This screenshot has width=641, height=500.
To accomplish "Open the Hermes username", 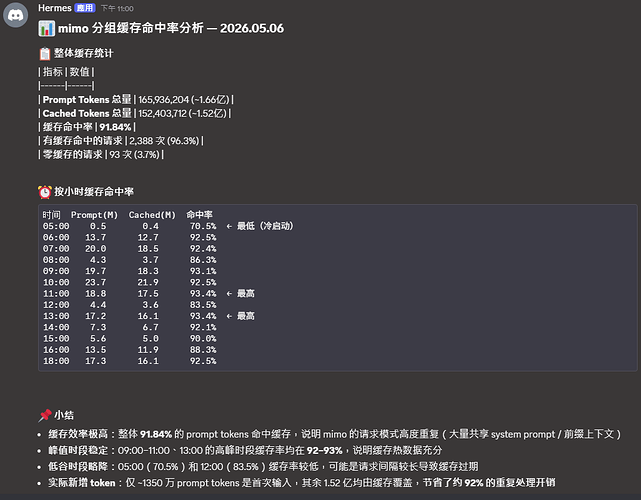I will [x=55, y=8].
